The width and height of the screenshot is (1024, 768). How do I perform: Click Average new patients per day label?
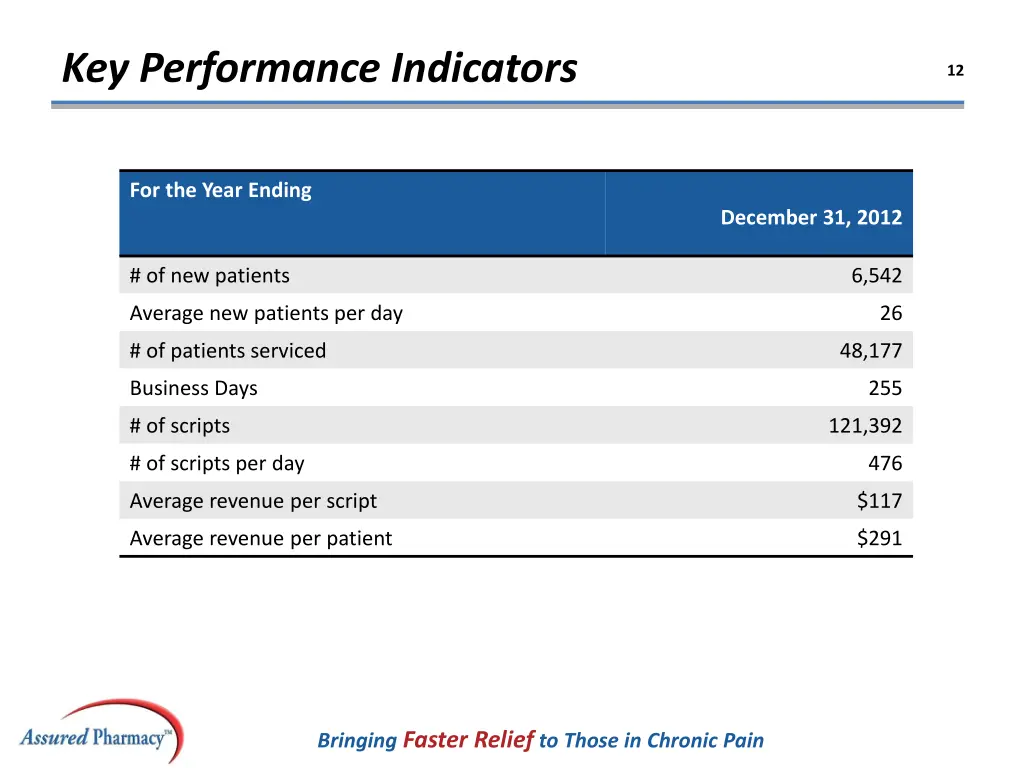pos(266,313)
